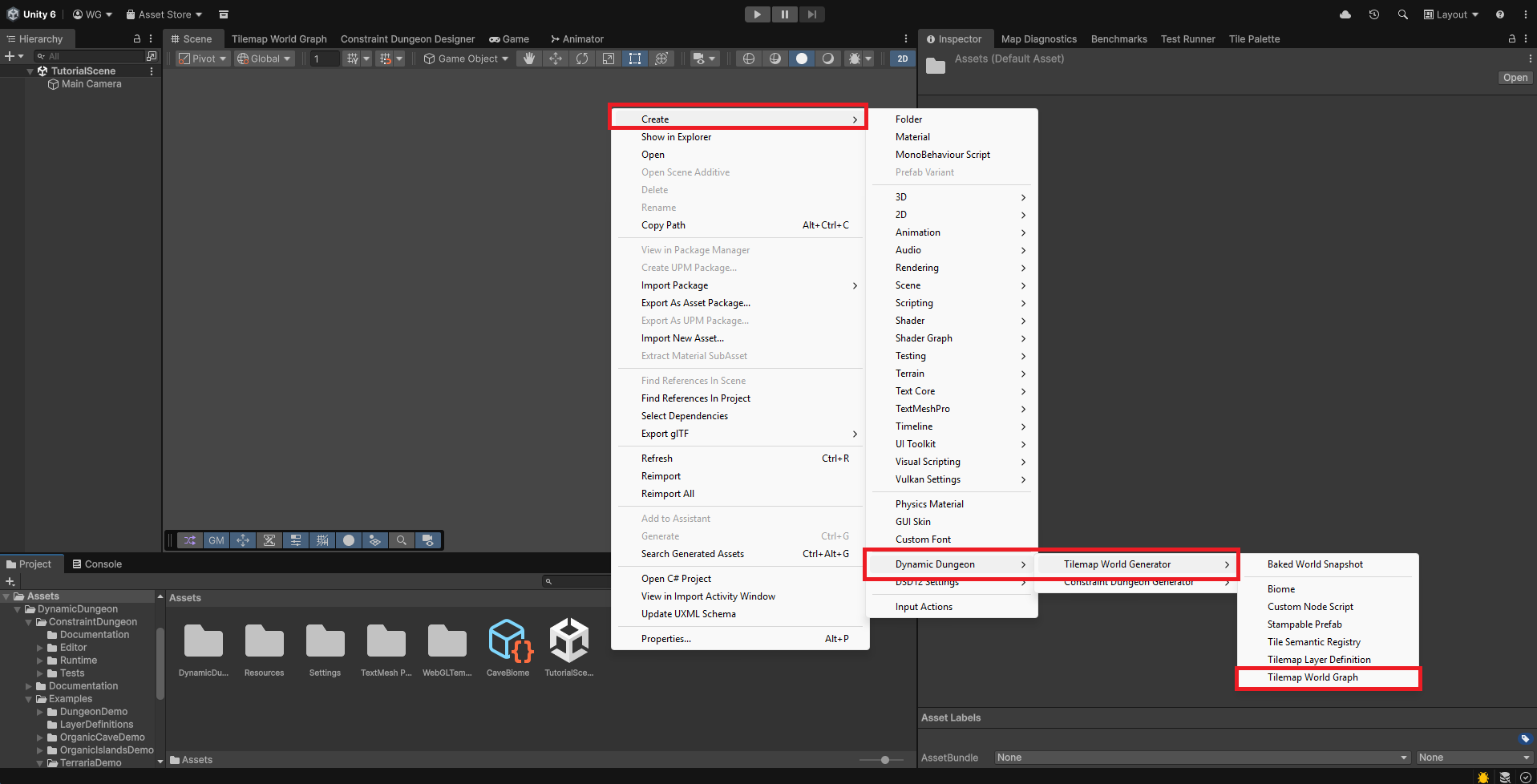1537x784 pixels.
Task: Adjust the Project icon size slider
Action: 885,760
